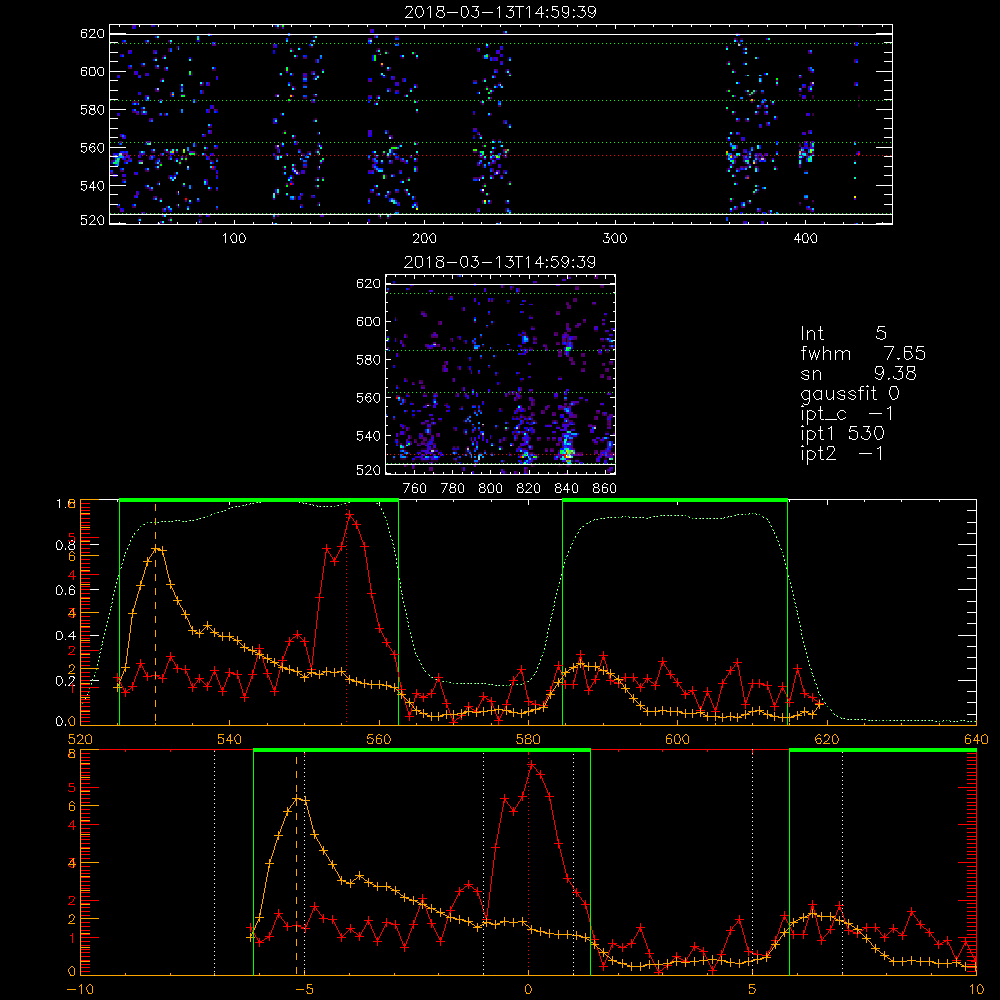
Task: Click x-axis label 580 on the profile plot
Action: (528, 739)
